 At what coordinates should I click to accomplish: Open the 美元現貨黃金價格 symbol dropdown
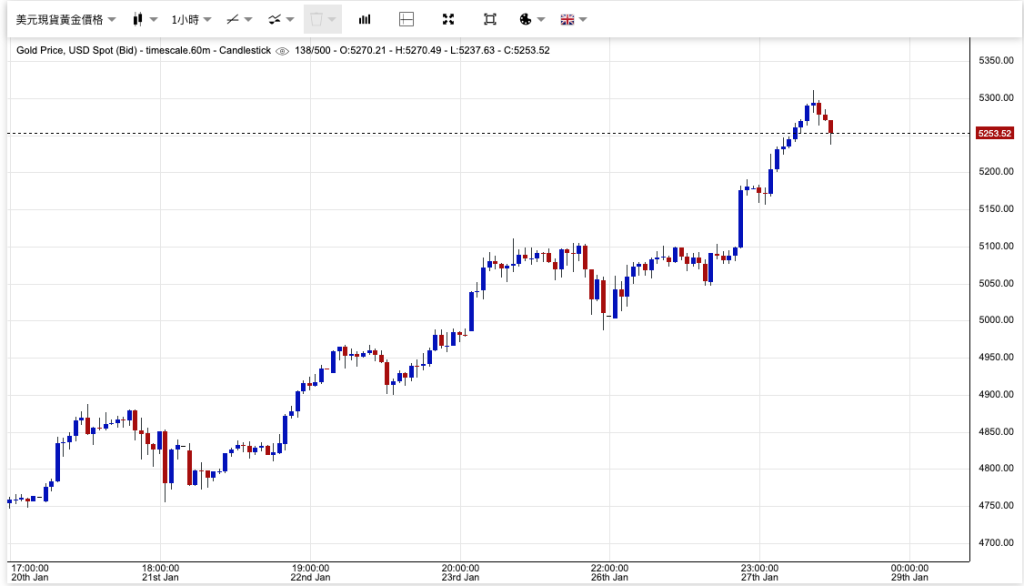pos(64,19)
